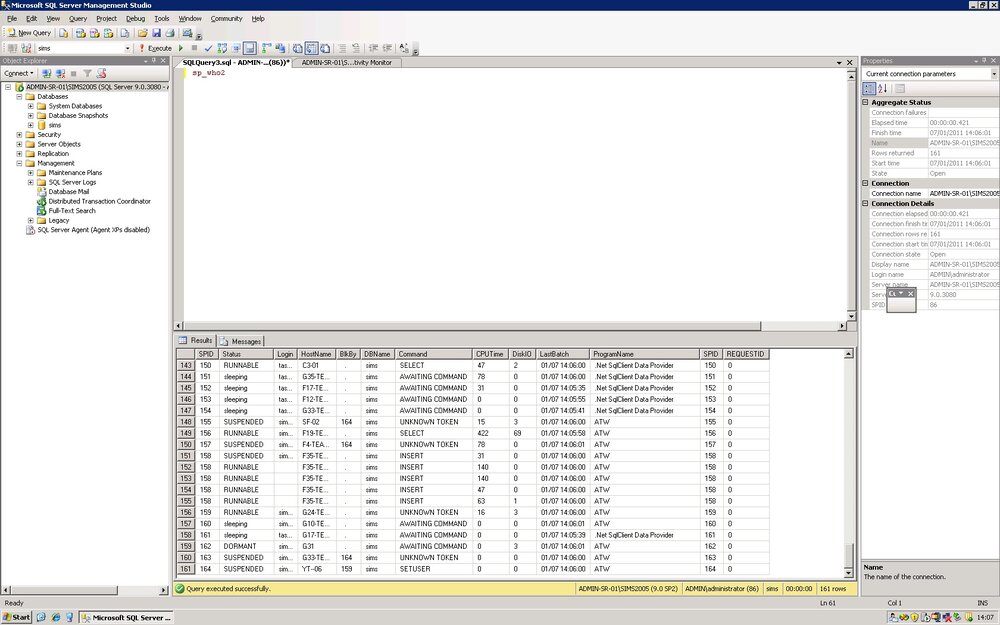Click the Specify Values for Template Parameters icon
This screenshot has height=625, width=1000.
click(404, 48)
